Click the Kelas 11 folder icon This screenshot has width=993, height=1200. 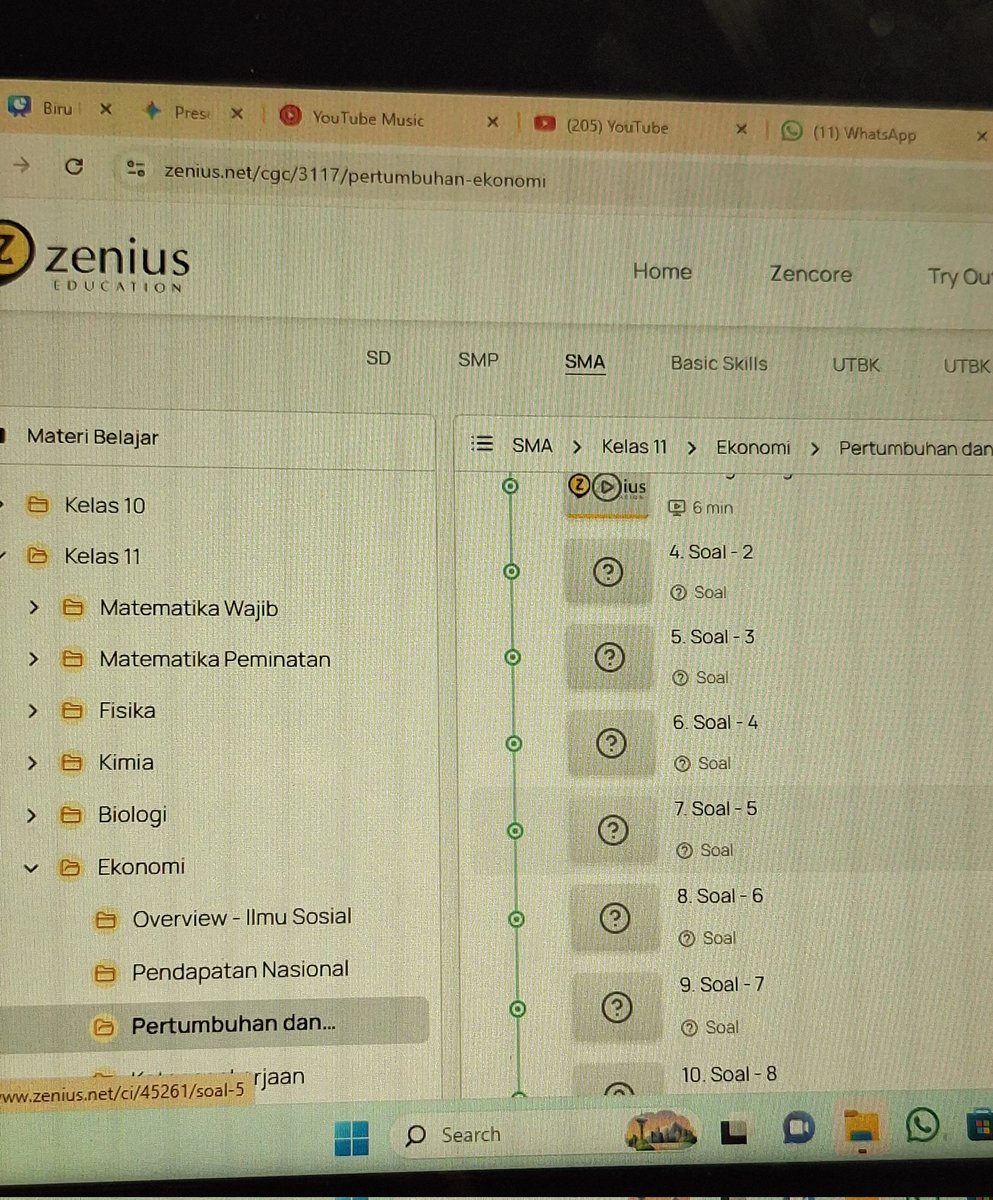(x=38, y=556)
